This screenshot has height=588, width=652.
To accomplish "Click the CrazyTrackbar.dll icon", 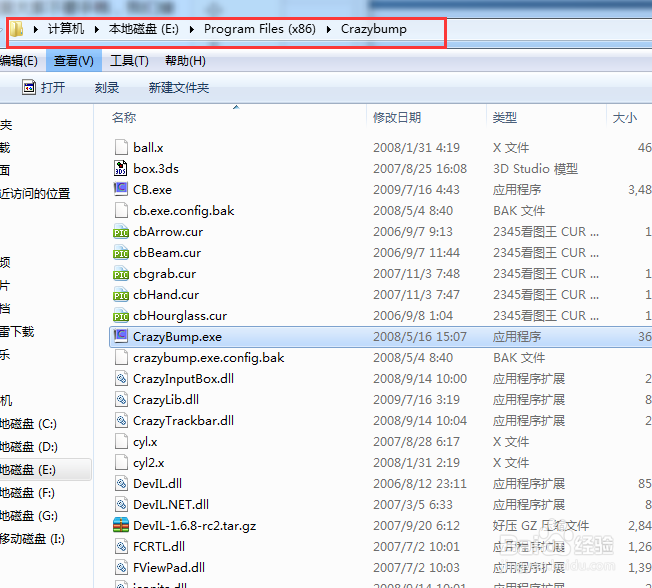I will (x=121, y=420).
